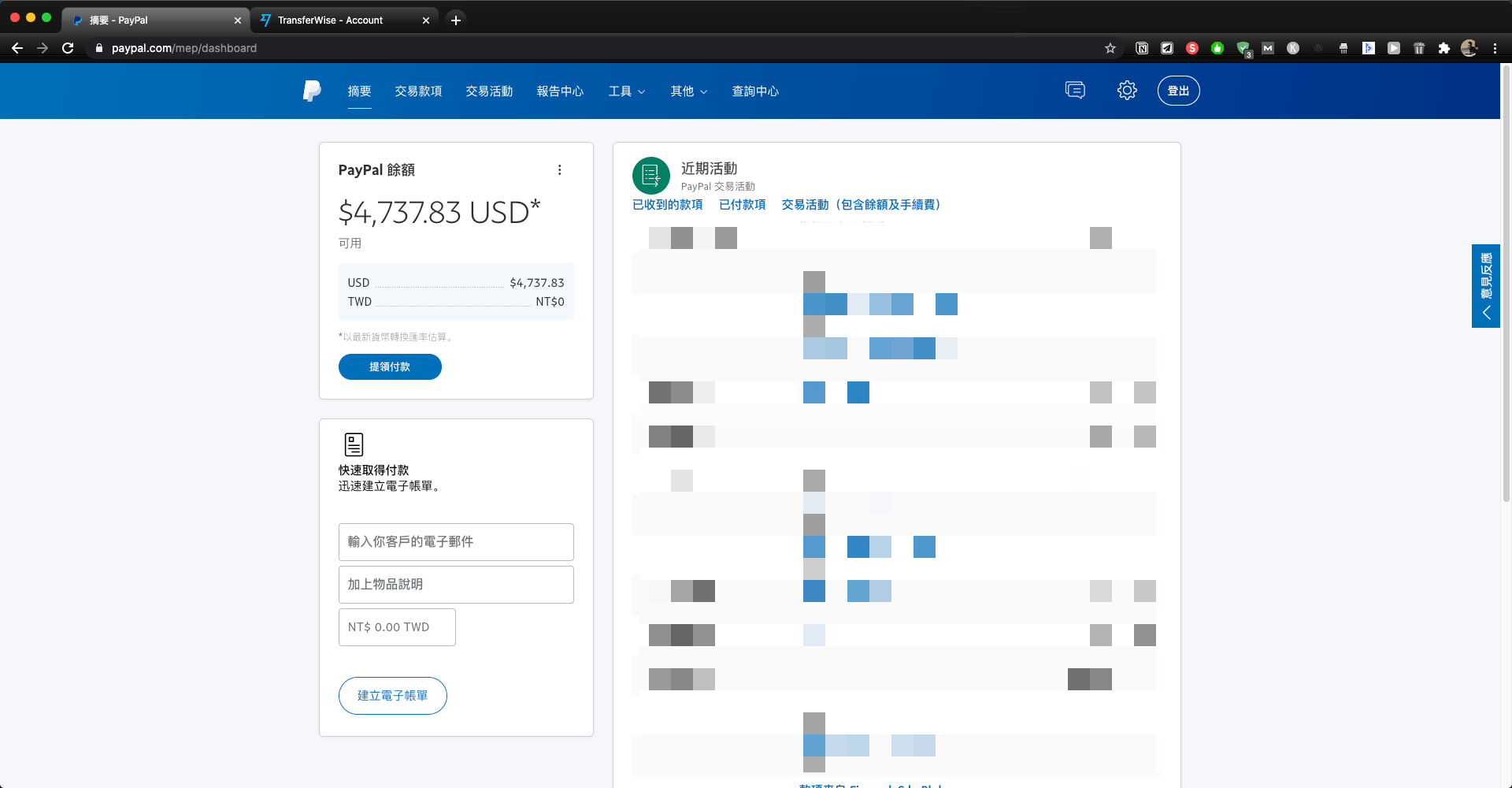Click the Notion extension icon
This screenshot has height=788, width=1512.
tap(1142, 48)
